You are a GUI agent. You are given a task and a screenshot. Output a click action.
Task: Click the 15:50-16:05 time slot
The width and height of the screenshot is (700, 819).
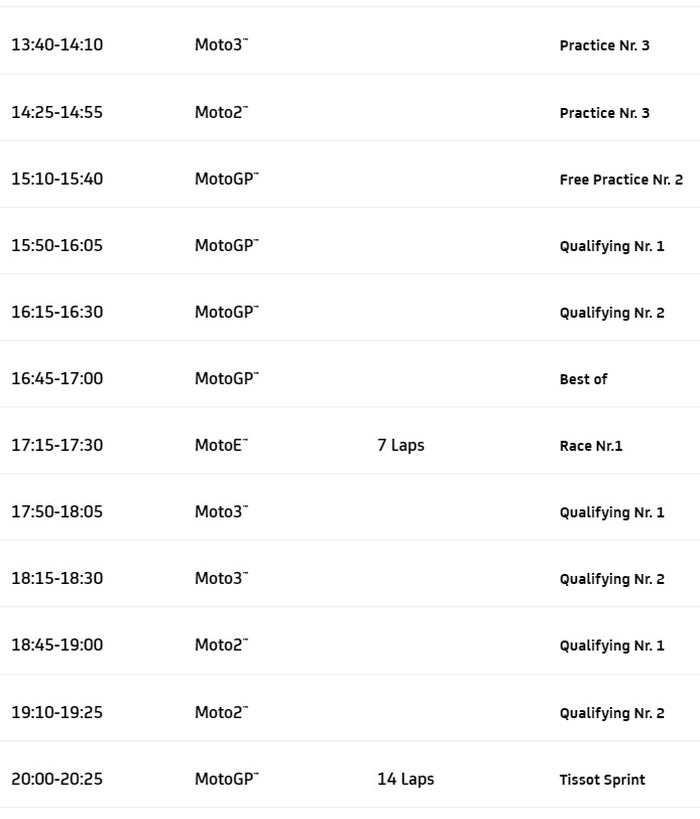click(57, 245)
